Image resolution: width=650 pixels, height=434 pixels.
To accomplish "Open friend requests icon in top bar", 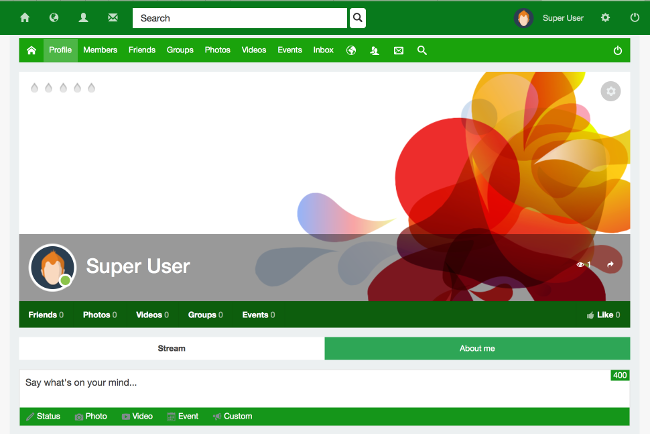I will [x=83, y=18].
